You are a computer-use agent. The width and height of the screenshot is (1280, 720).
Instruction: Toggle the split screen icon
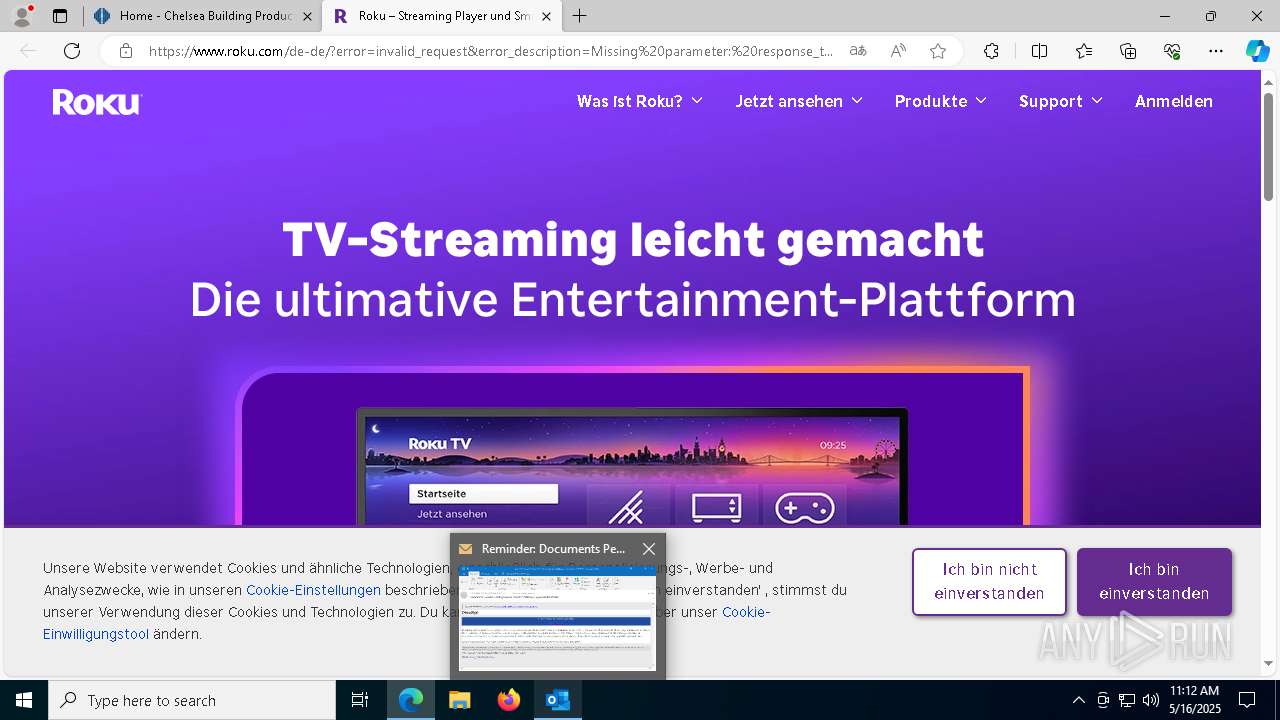coord(1039,51)
